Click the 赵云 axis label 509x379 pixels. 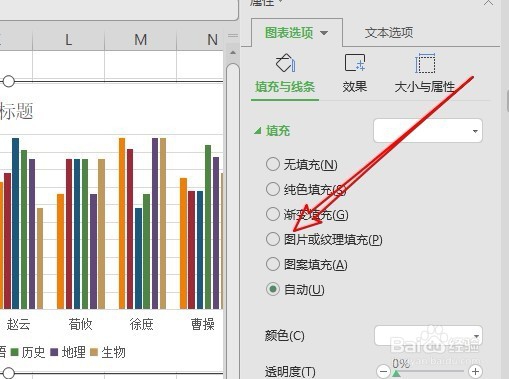tap(19, 324)
